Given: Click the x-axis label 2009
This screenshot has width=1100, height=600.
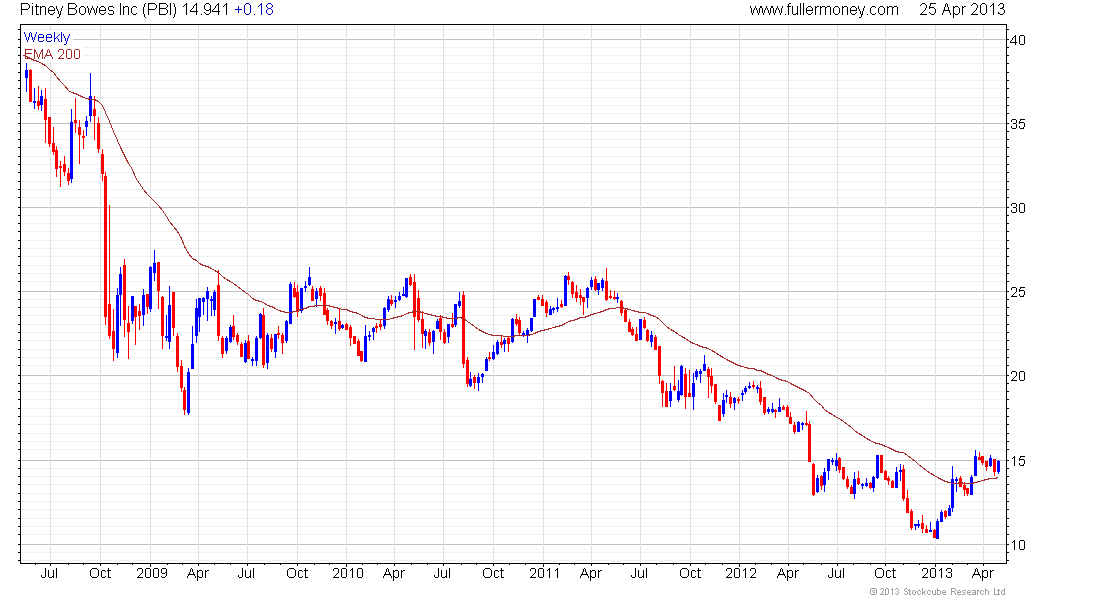Looking at the screenshot, I should [152, 573].
